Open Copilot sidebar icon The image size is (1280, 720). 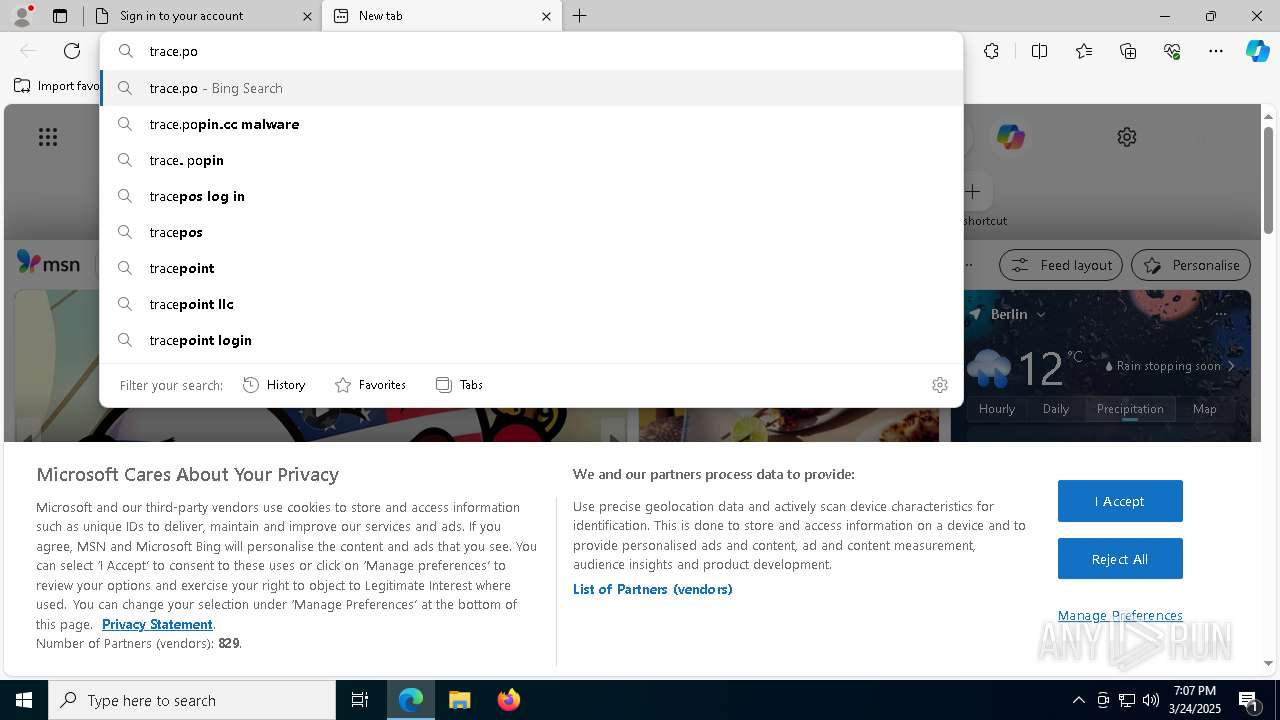(1257, 51)
